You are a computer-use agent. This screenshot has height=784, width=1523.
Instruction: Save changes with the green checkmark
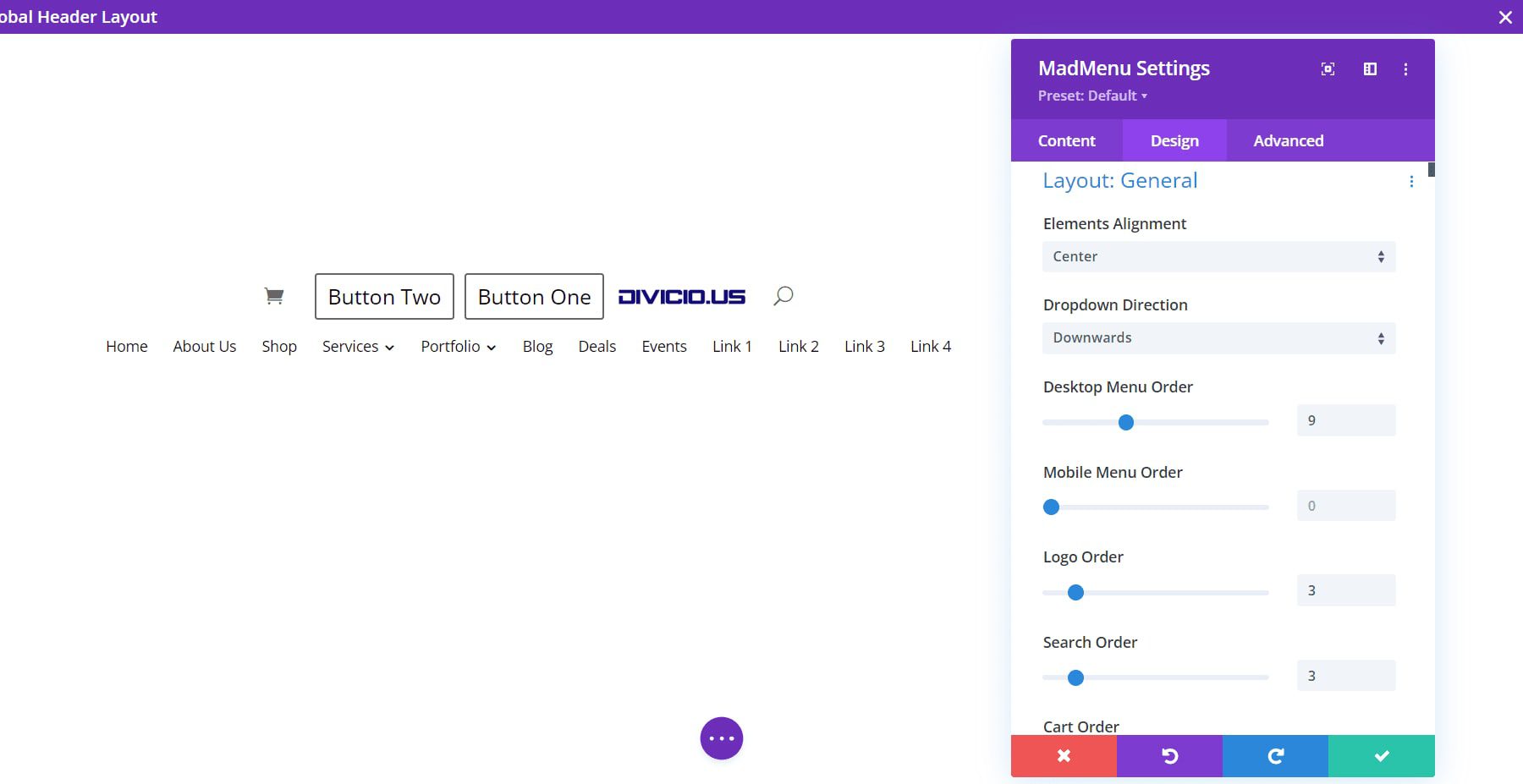(x=1382, y=756)
